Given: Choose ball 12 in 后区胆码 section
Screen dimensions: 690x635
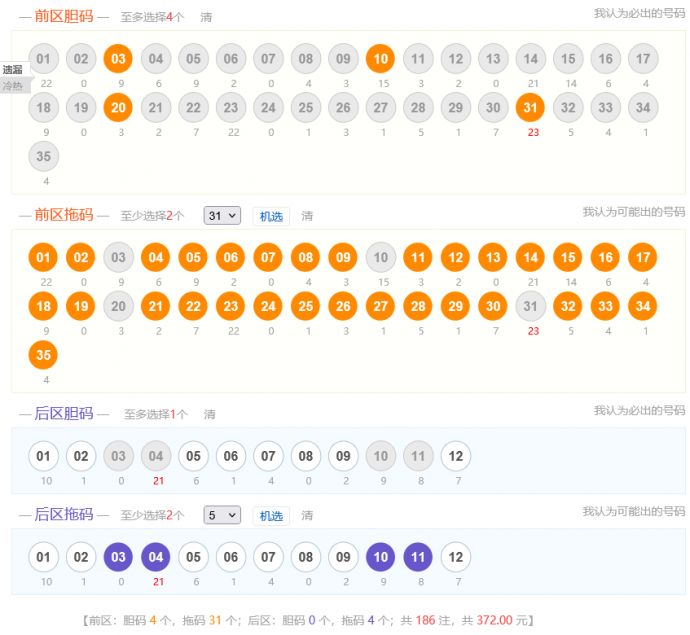Looking at the screenshot, I should (455, 456).
